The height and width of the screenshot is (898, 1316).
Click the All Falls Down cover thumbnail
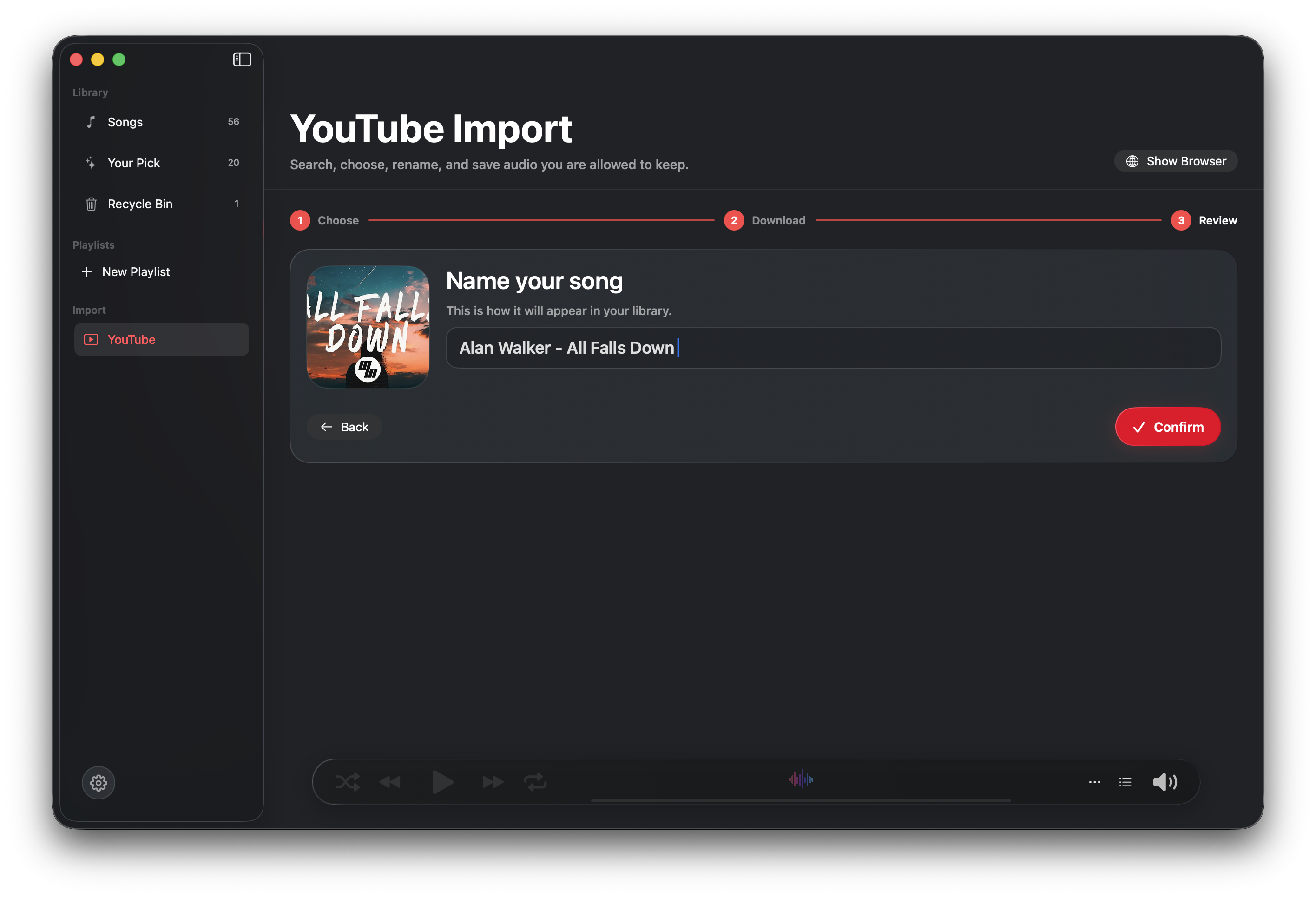[368, 327]
